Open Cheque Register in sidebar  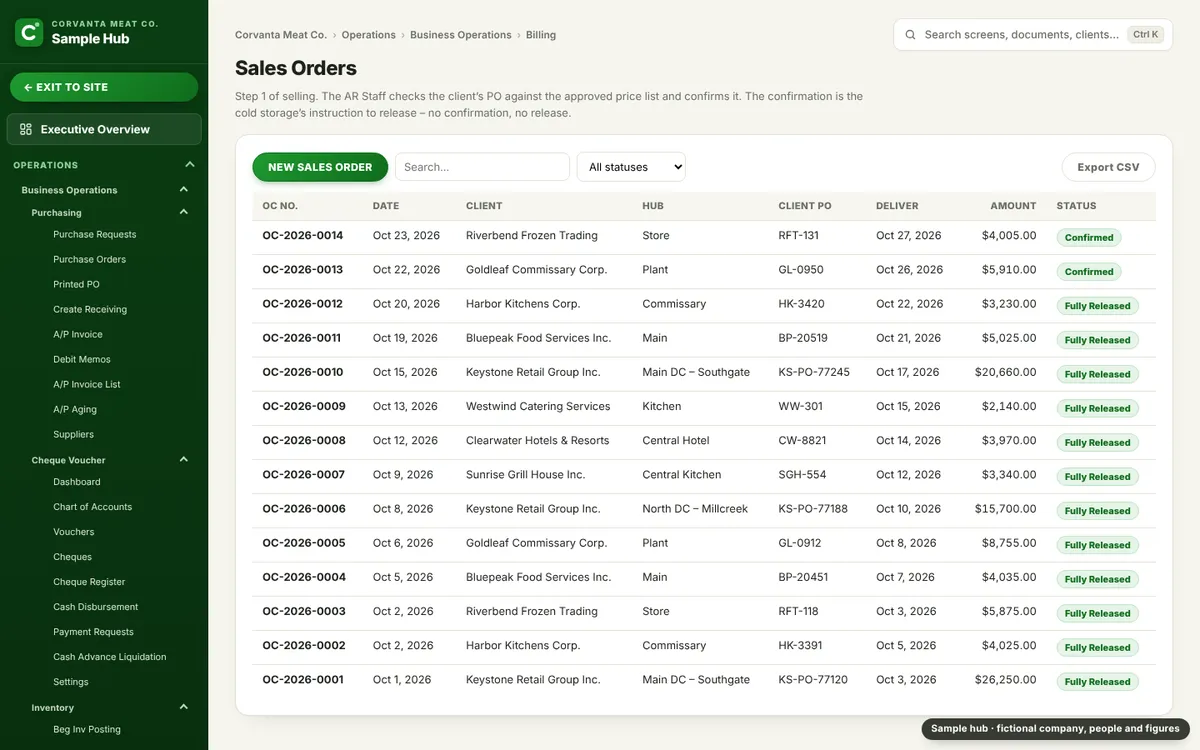pos(89,582)
